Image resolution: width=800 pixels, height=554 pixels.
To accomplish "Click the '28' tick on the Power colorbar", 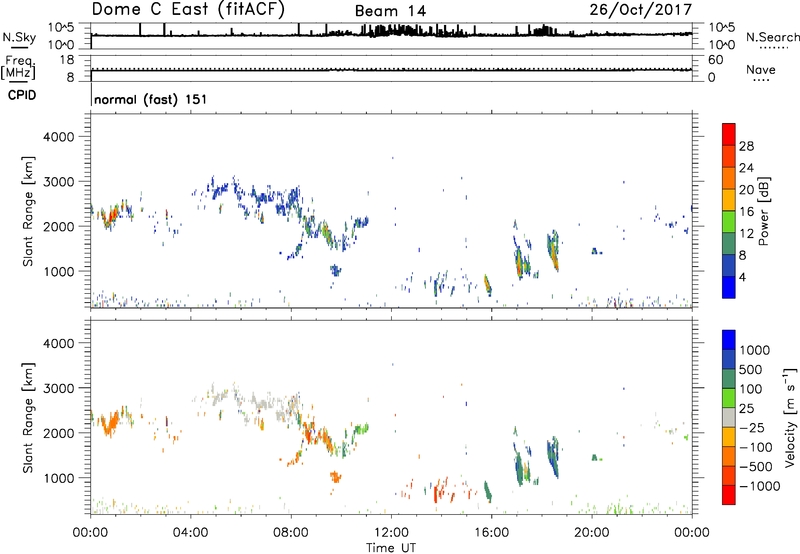I will (746, 146).
